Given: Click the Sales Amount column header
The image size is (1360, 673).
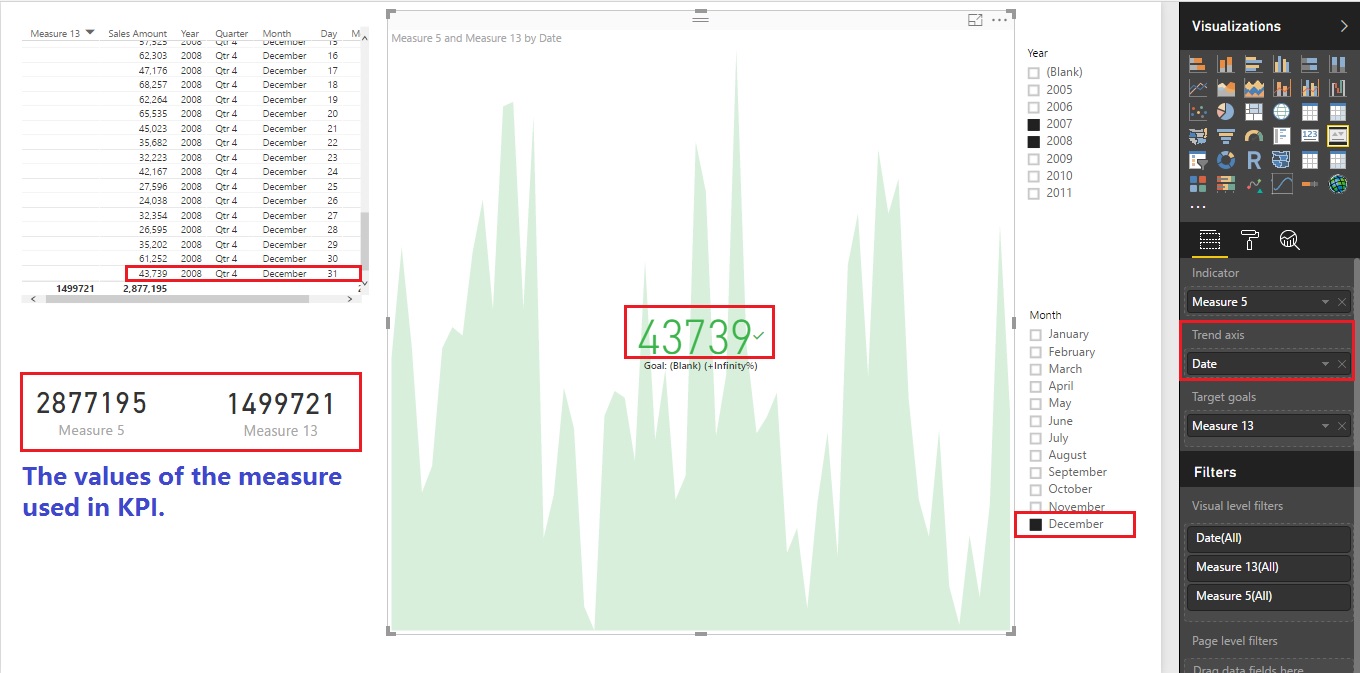Looking at the screenshot, I should tap(137, 33).
